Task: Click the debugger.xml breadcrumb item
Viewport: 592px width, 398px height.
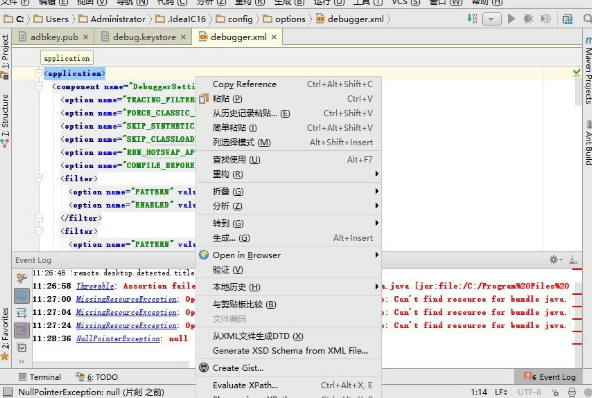Action: 350,19
